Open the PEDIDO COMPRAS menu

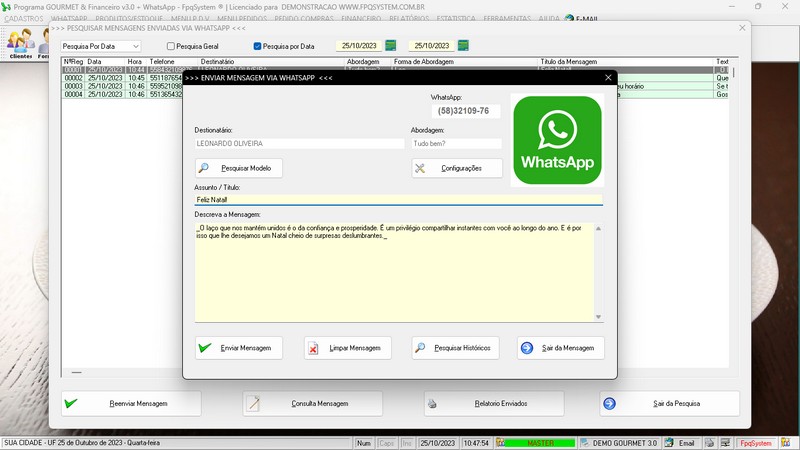click(x=304, y=18)
